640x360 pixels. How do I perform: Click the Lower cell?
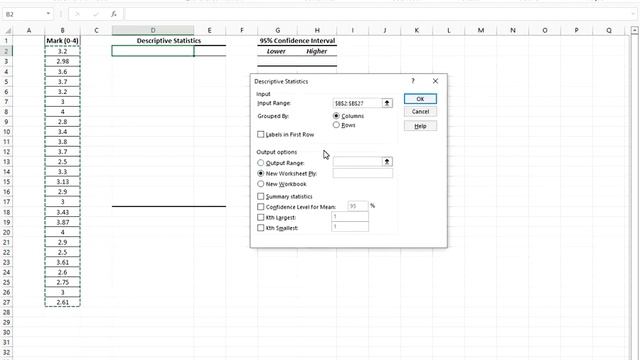pyautogui.click(x=277, y=51)
